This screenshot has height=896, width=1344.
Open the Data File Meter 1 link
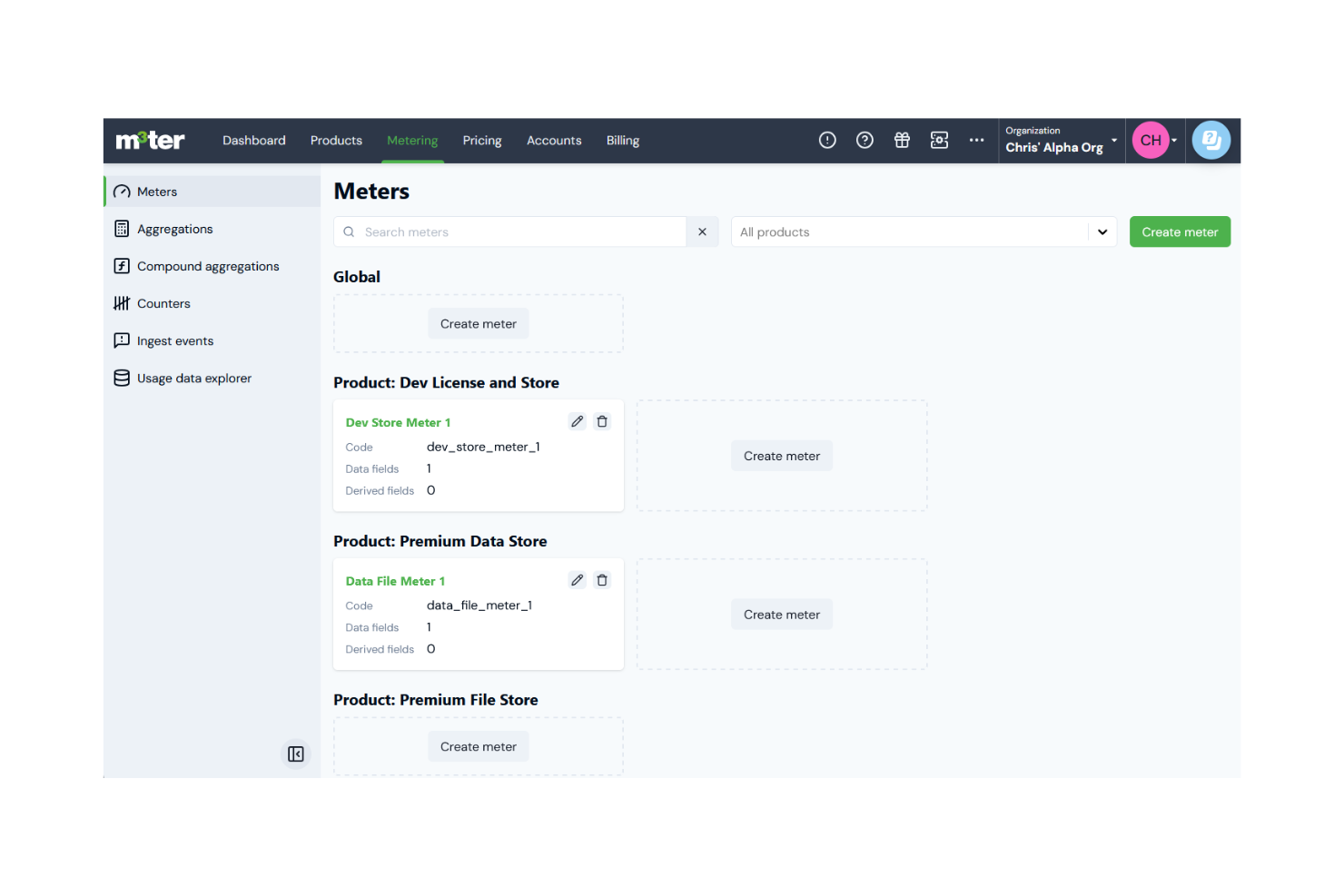tap(395, 581)
